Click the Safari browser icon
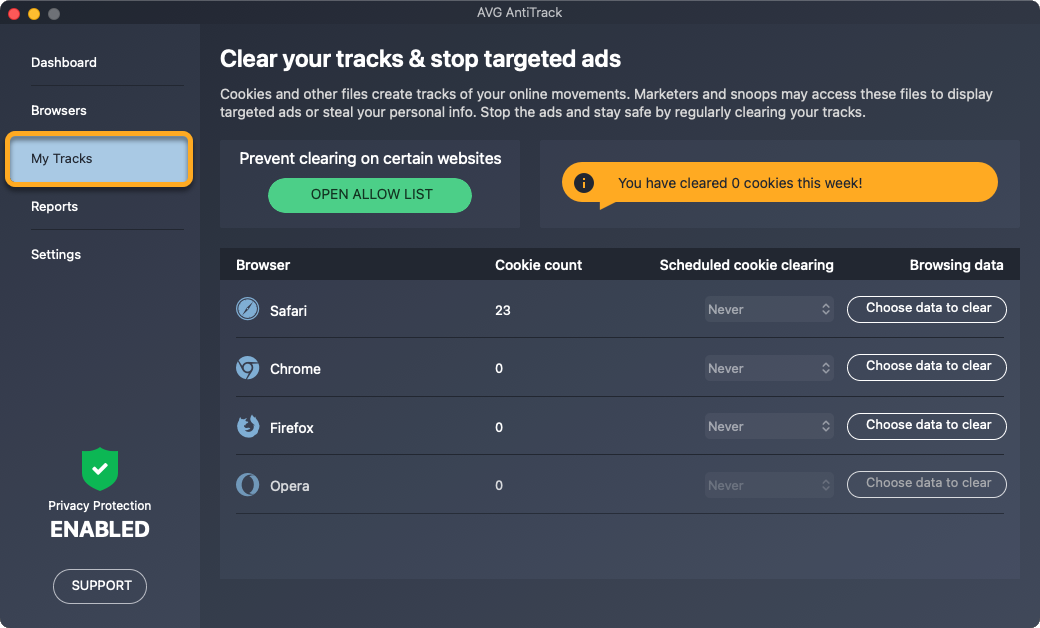 coord(247,310)
